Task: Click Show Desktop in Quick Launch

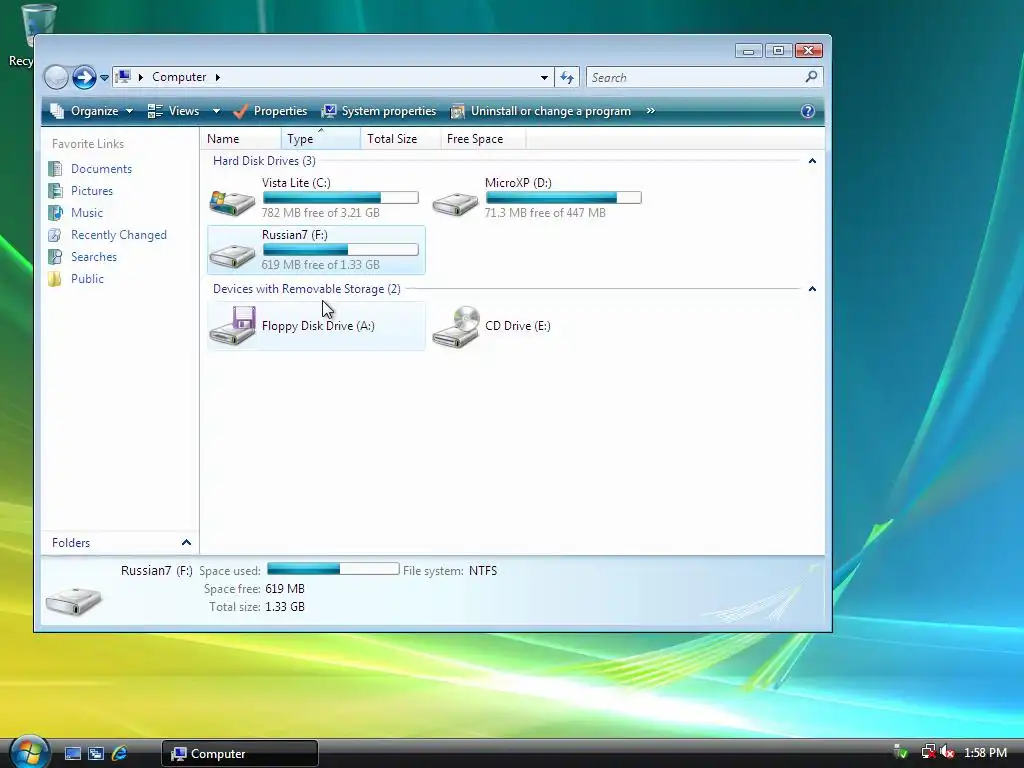Action: [x=72, y=754]
